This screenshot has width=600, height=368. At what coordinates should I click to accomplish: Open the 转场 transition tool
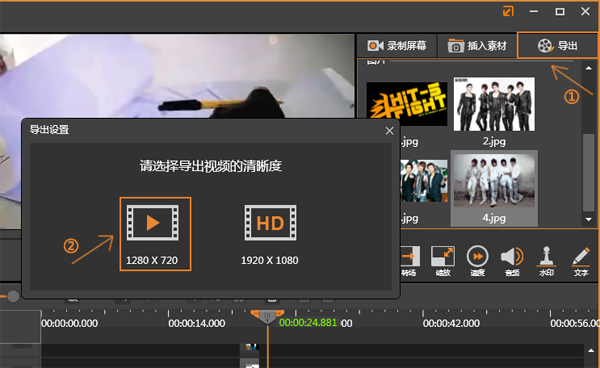(x=409, y=261)
